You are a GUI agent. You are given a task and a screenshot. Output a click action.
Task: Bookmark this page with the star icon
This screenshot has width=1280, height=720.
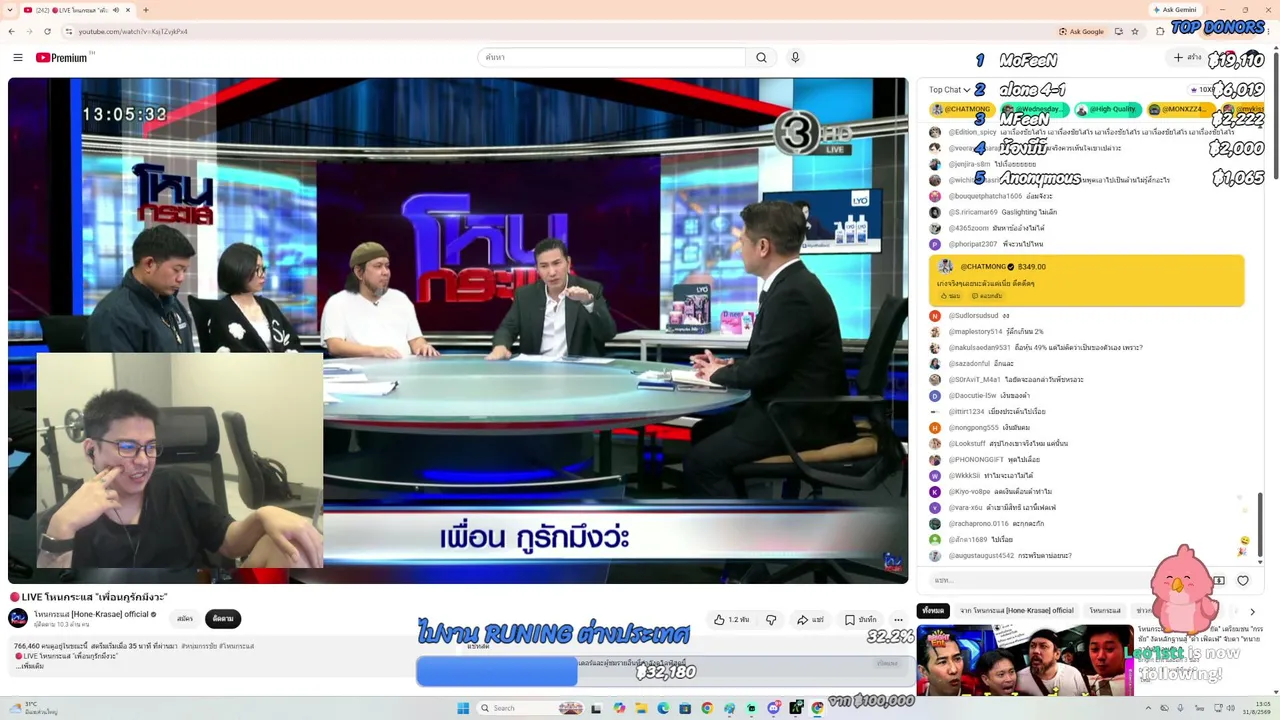click(1135, 32)
